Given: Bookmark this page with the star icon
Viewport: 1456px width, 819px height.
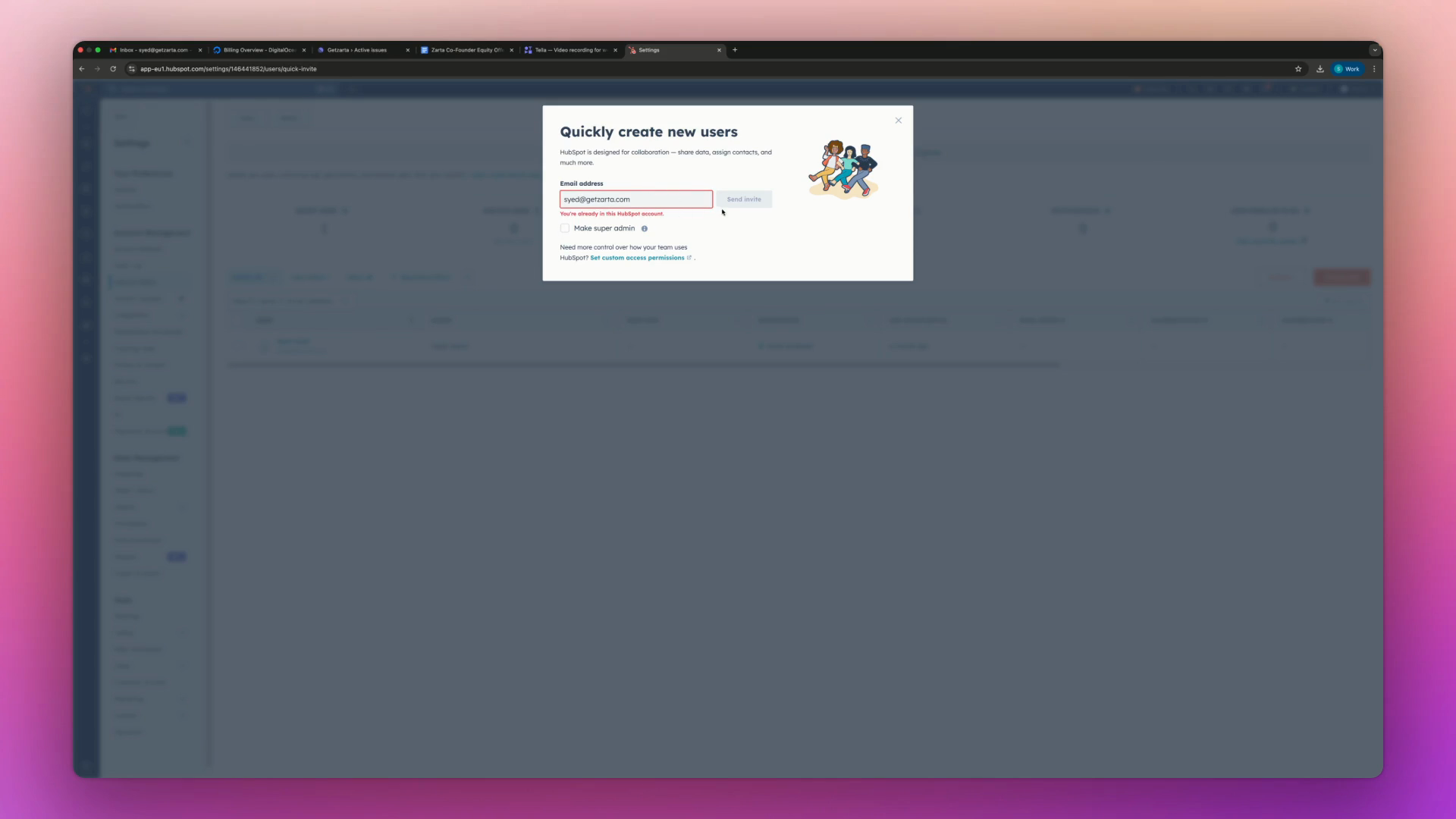Looking at the screenshot, I should tap(1298, 69).
